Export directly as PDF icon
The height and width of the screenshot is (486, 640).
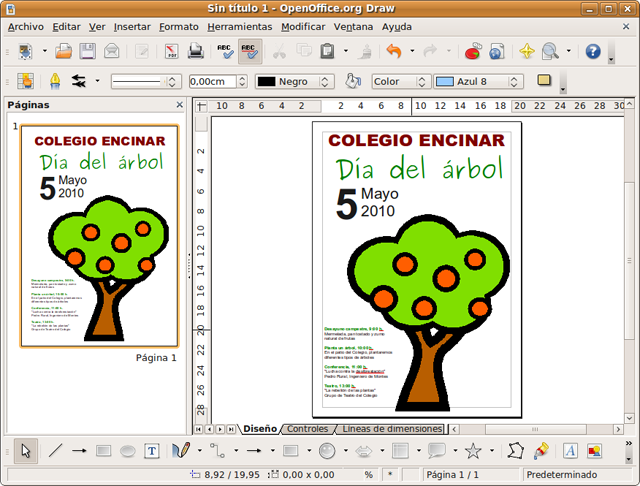coord(171,50)
